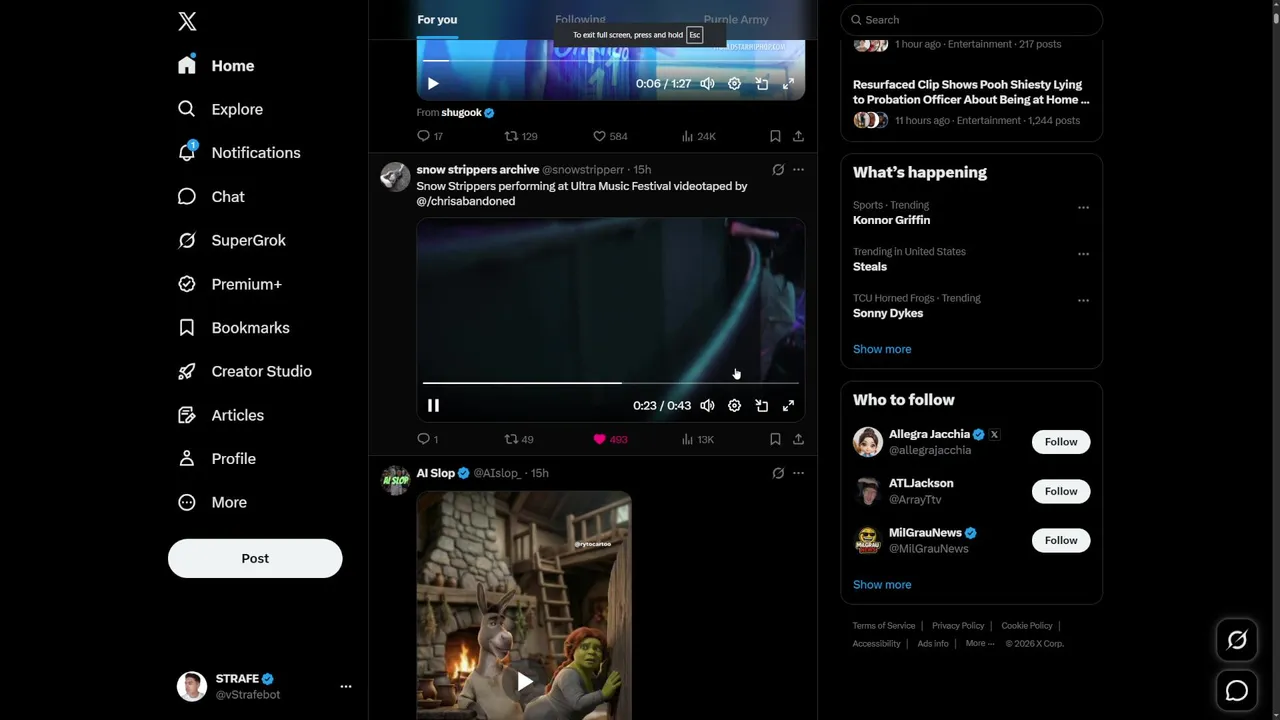Viewport: 1280px width, 720px height.
Task: Open AI Slop profile name
Action: click(436, 473)
